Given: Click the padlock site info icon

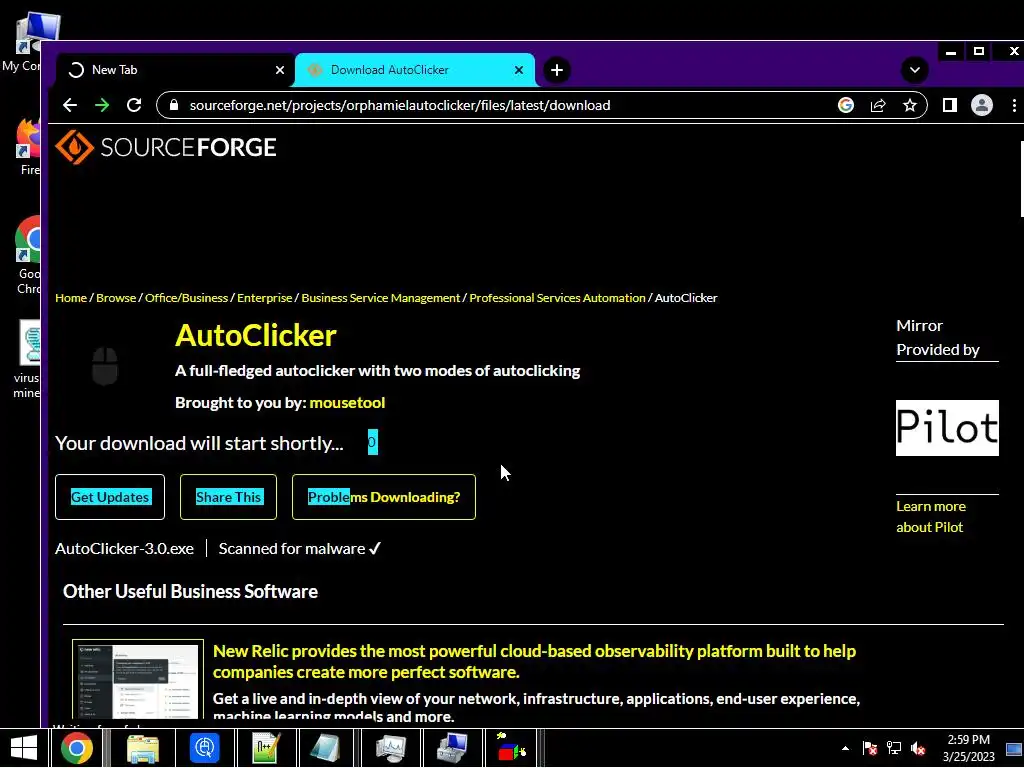Looking at the screenshot, I should (174, 105).
